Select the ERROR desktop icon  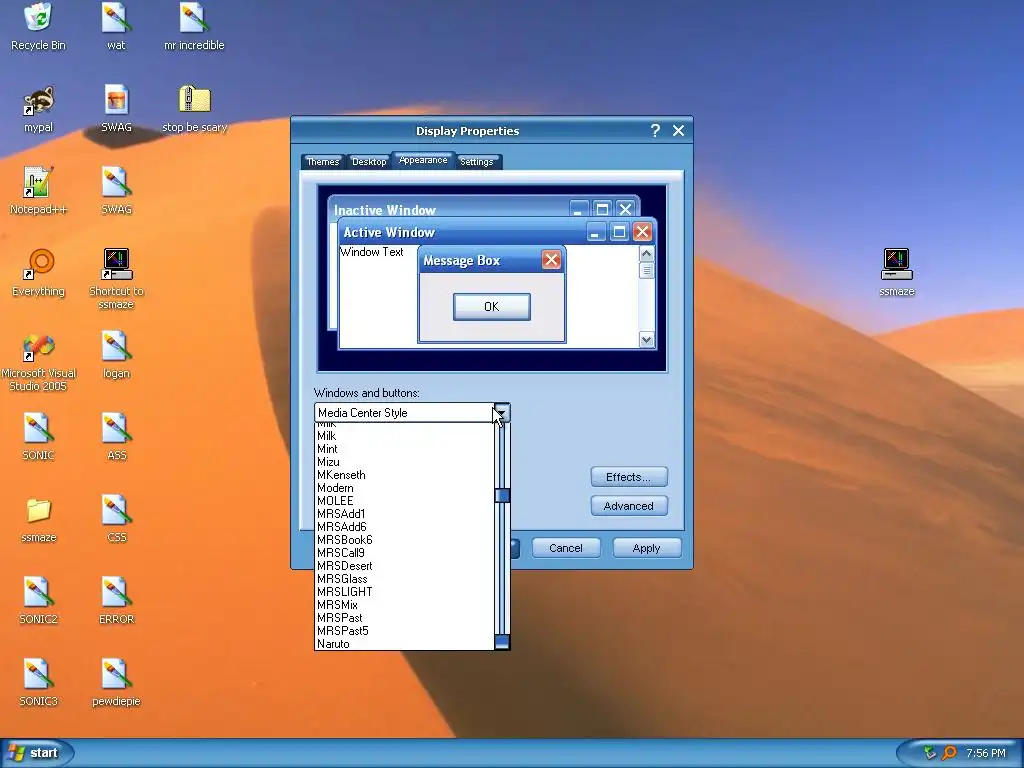(x=116, y=600)
